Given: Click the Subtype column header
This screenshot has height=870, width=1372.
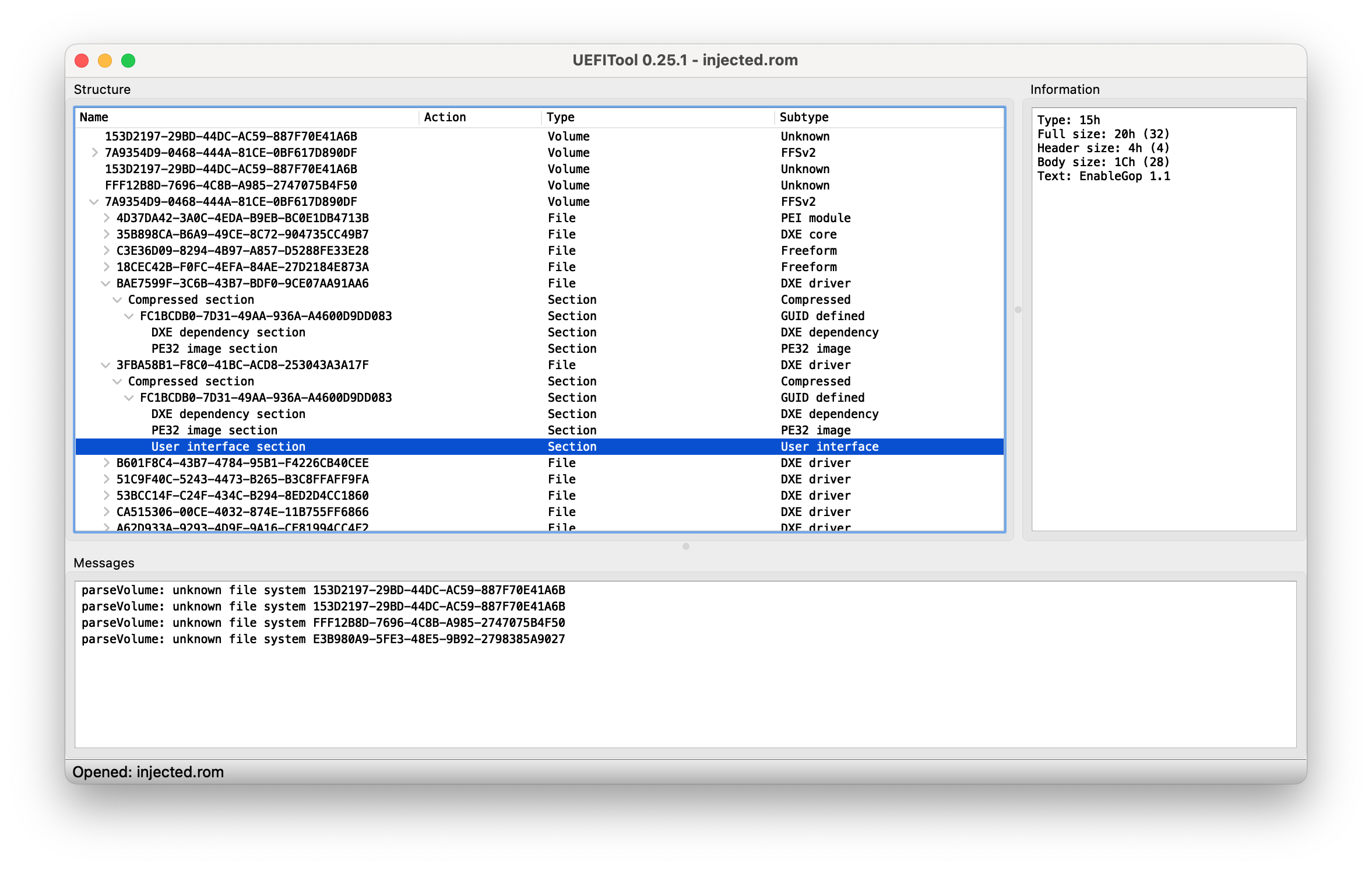Looking at the screenshot, I should 804,117.
